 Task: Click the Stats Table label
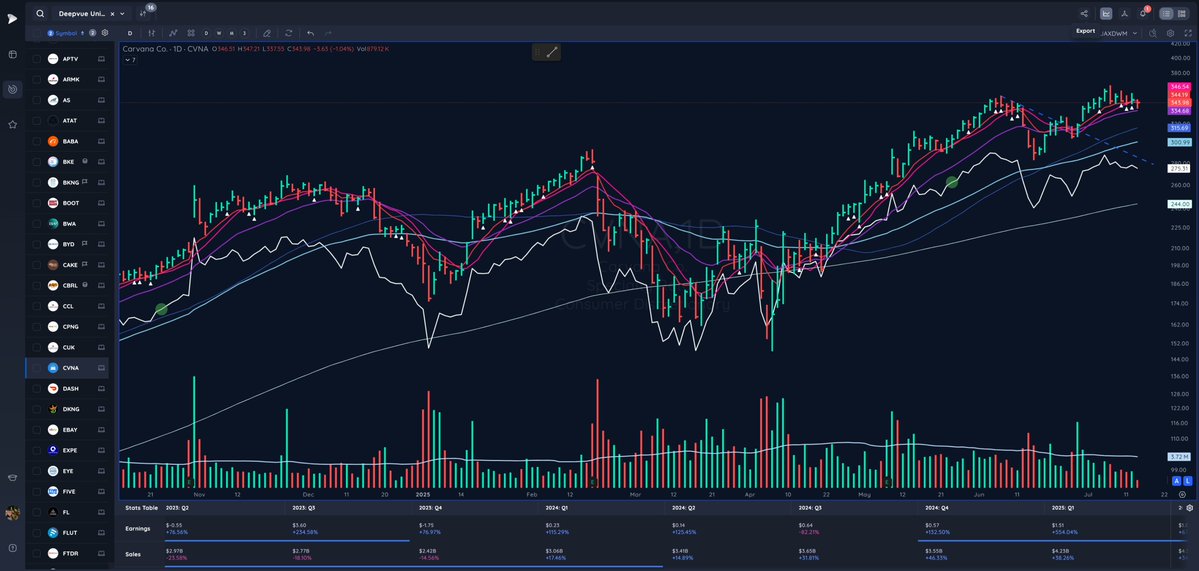click(x=139, y=508)
